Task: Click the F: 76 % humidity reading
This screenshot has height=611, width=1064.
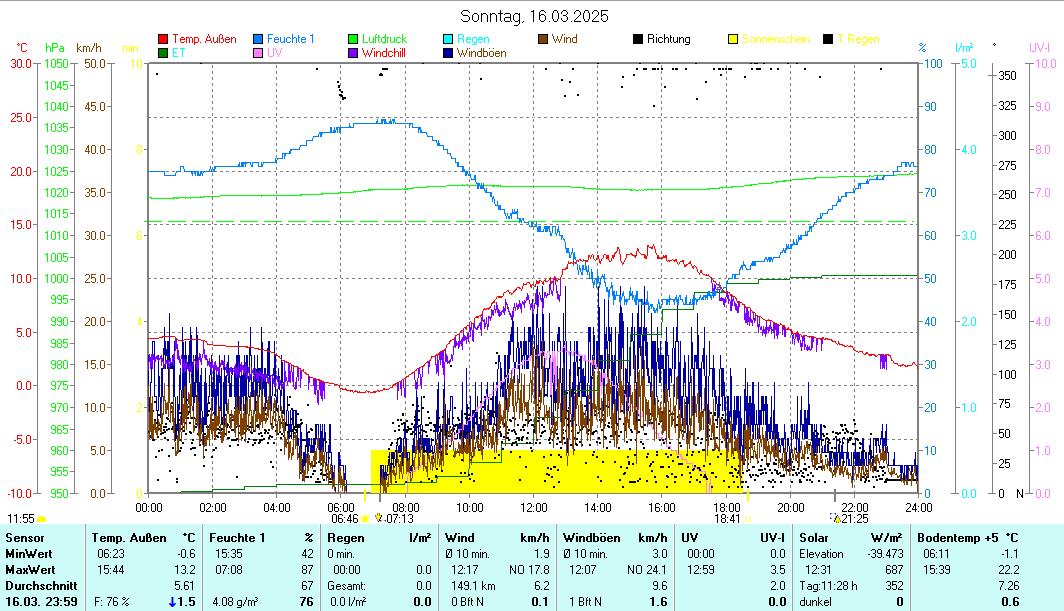Action: 112,602
